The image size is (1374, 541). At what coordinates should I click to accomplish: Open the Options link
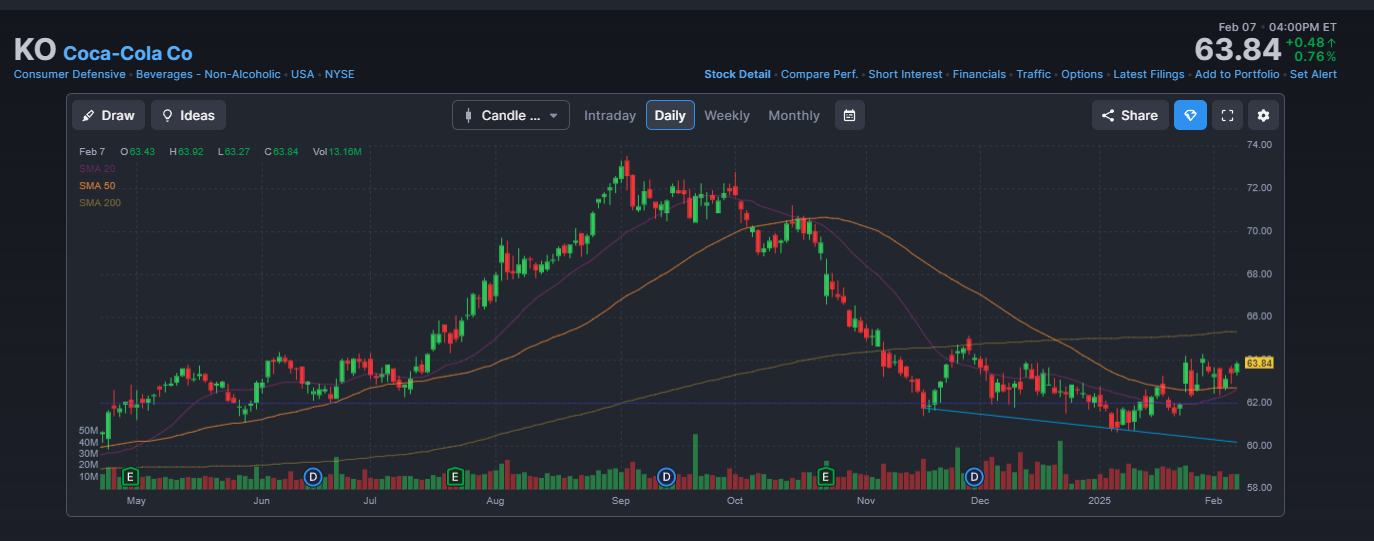pyautogui.click(x=1082, y=74)
